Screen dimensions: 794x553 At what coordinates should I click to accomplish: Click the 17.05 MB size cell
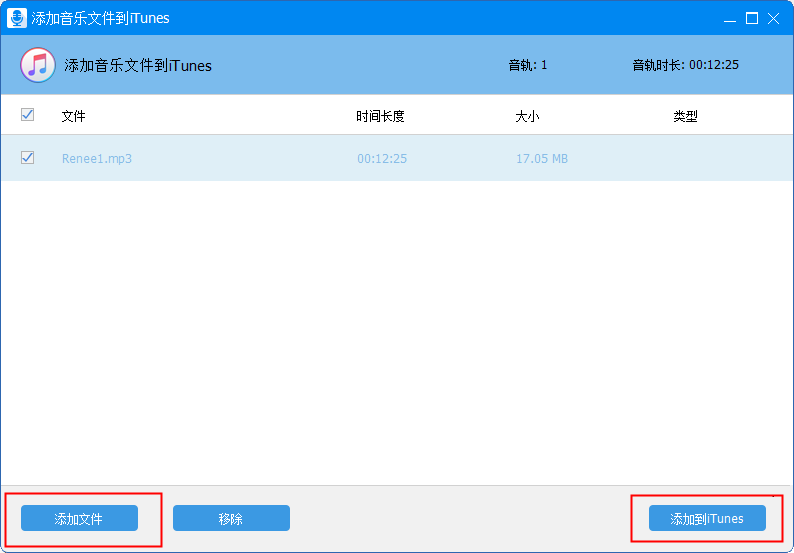(542, 159)
